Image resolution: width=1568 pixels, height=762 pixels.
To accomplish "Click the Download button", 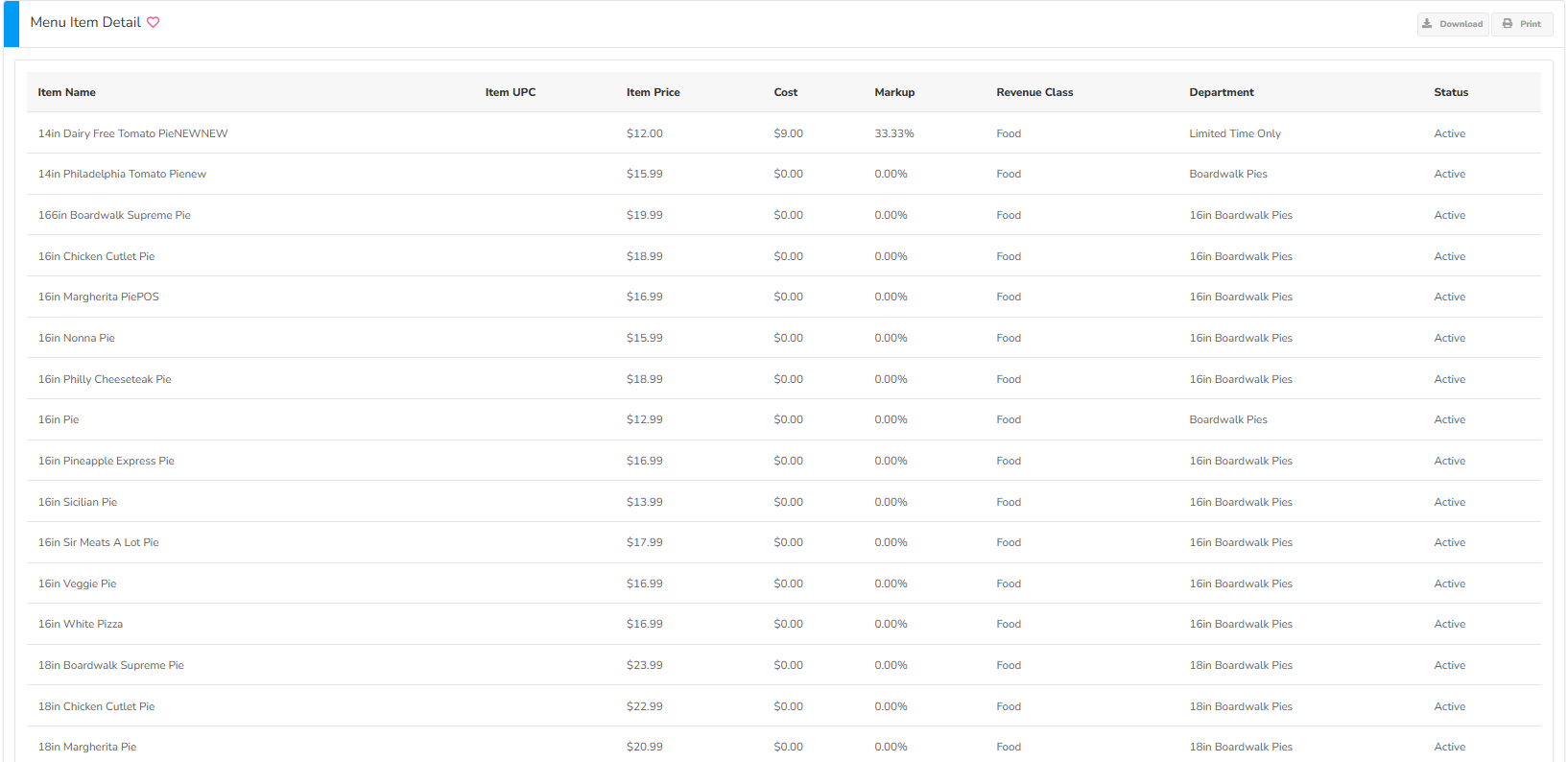I will tap(1452, 24).
